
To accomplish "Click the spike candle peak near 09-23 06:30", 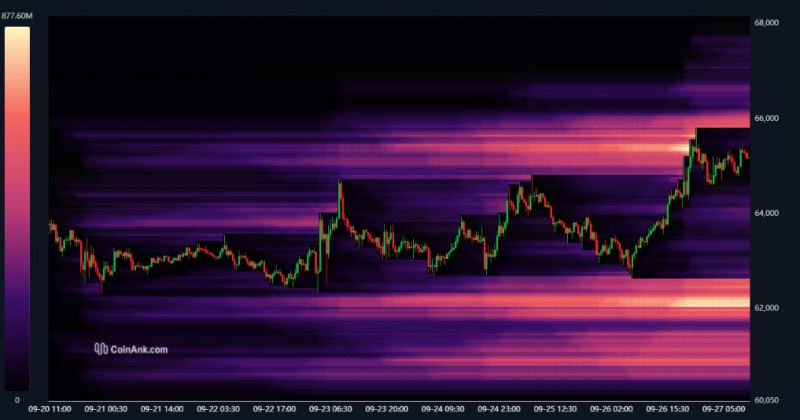I will click(x=340, y=183).
